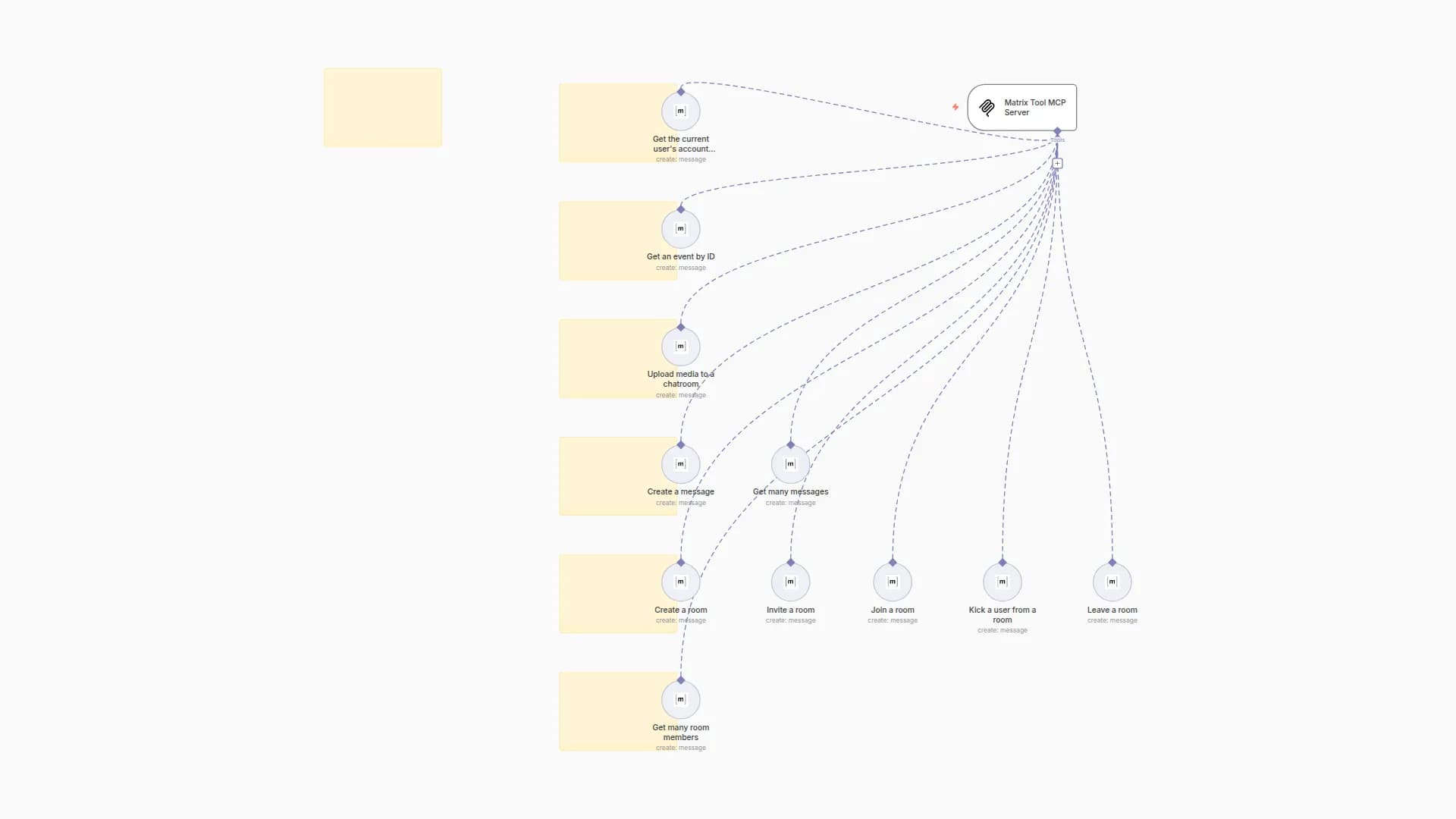
Task: Click the Tools diamond connector on MCP Server
Action: (x=1057, y=132)
